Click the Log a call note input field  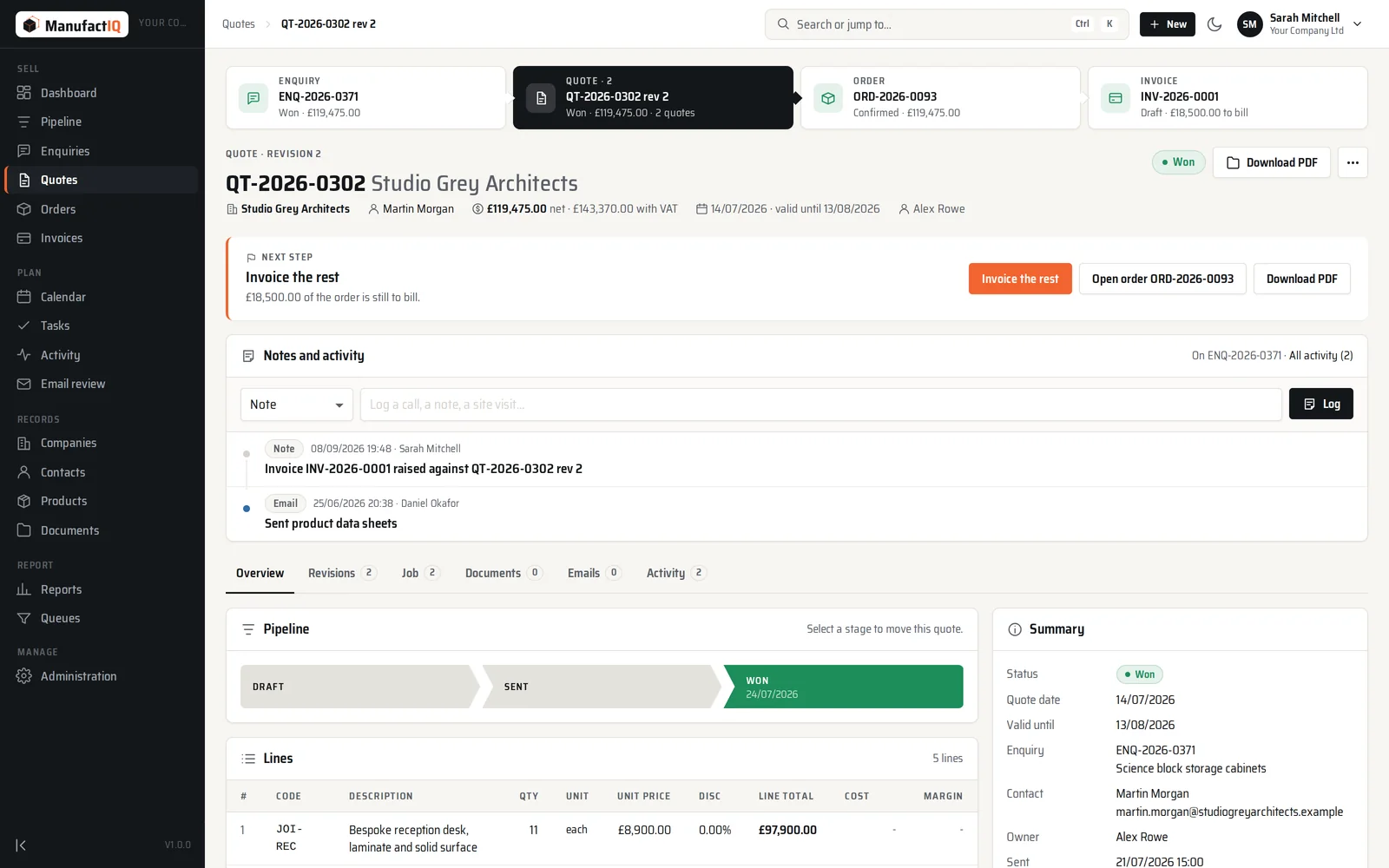tap(821, 404)
